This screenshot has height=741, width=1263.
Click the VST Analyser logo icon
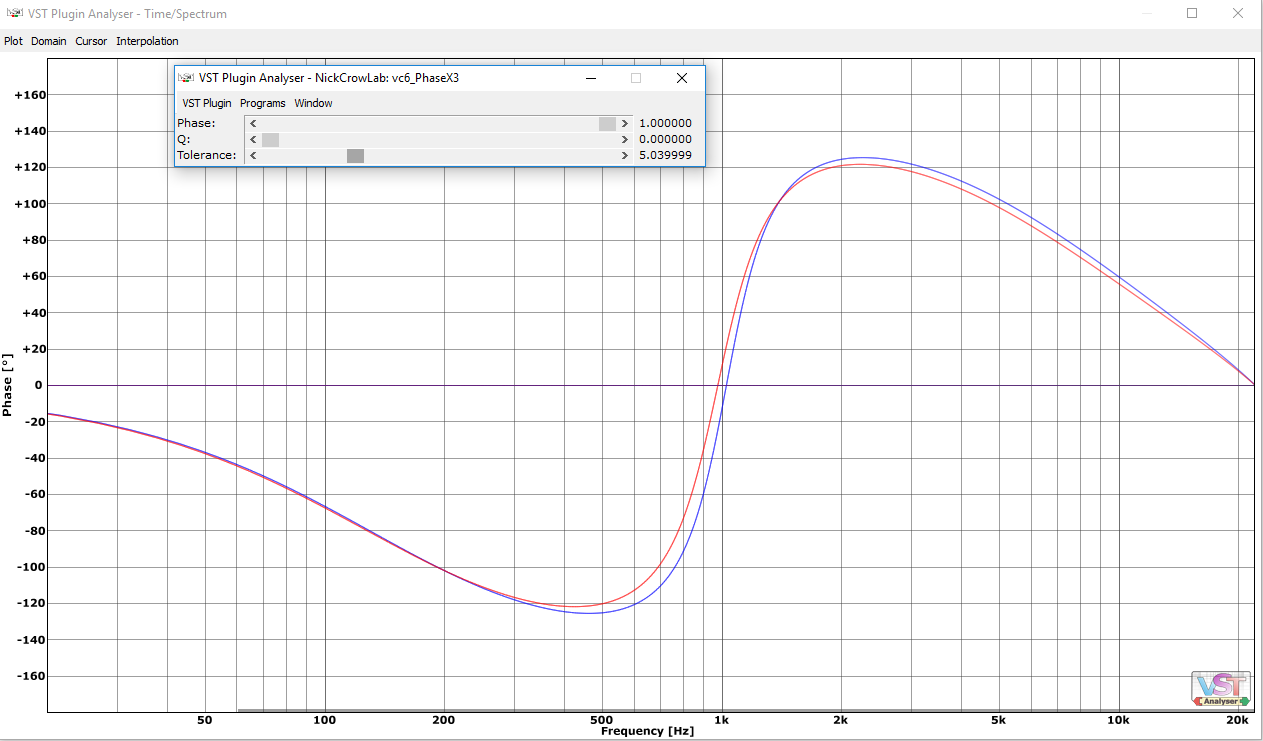(1221, 689)
